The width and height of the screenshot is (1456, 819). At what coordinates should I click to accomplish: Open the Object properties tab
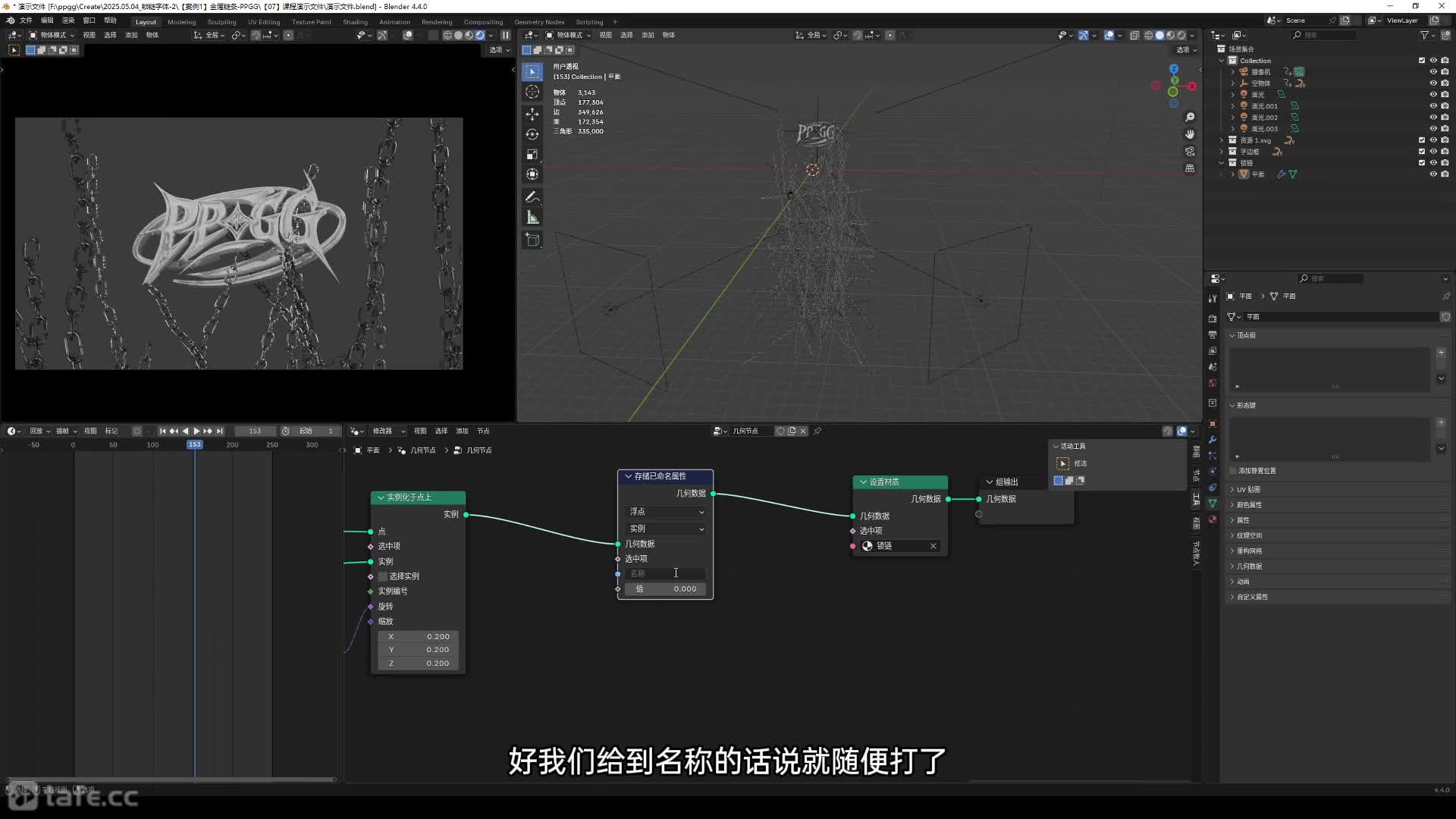click(x=1213, y=423)
